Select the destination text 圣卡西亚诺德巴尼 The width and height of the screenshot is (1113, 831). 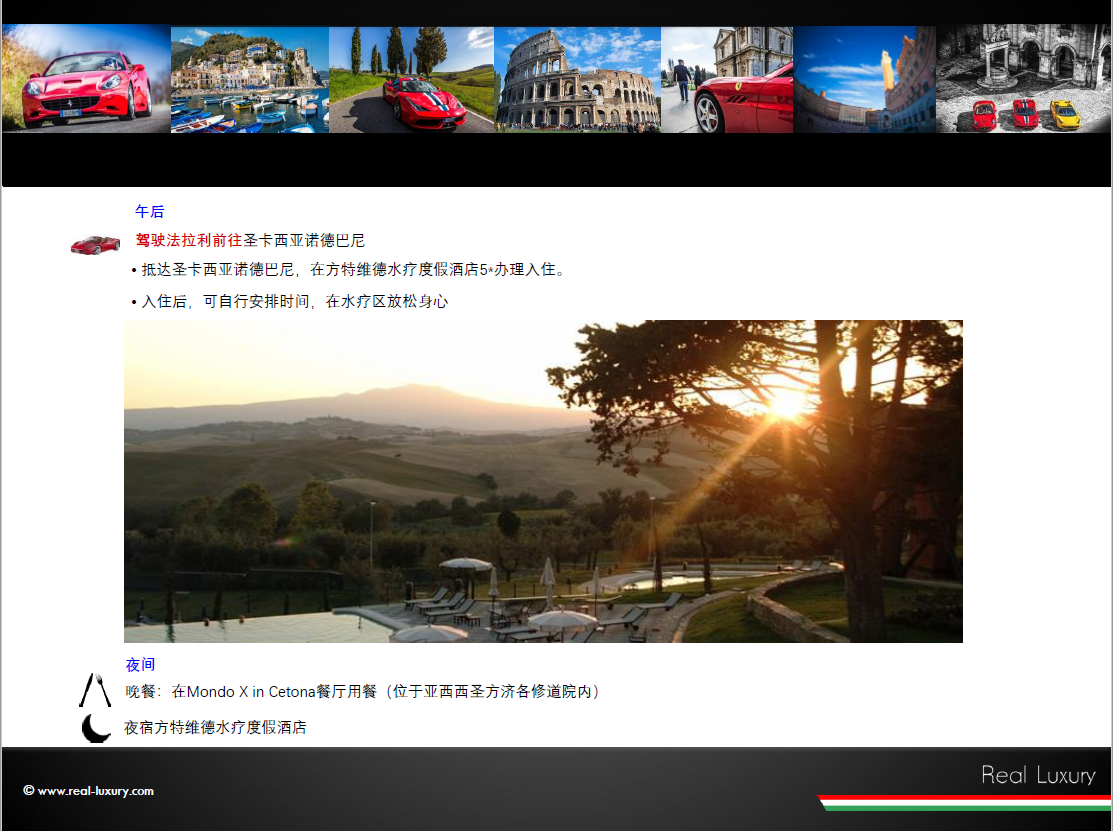pyautogui.click(x=304, y=241)
